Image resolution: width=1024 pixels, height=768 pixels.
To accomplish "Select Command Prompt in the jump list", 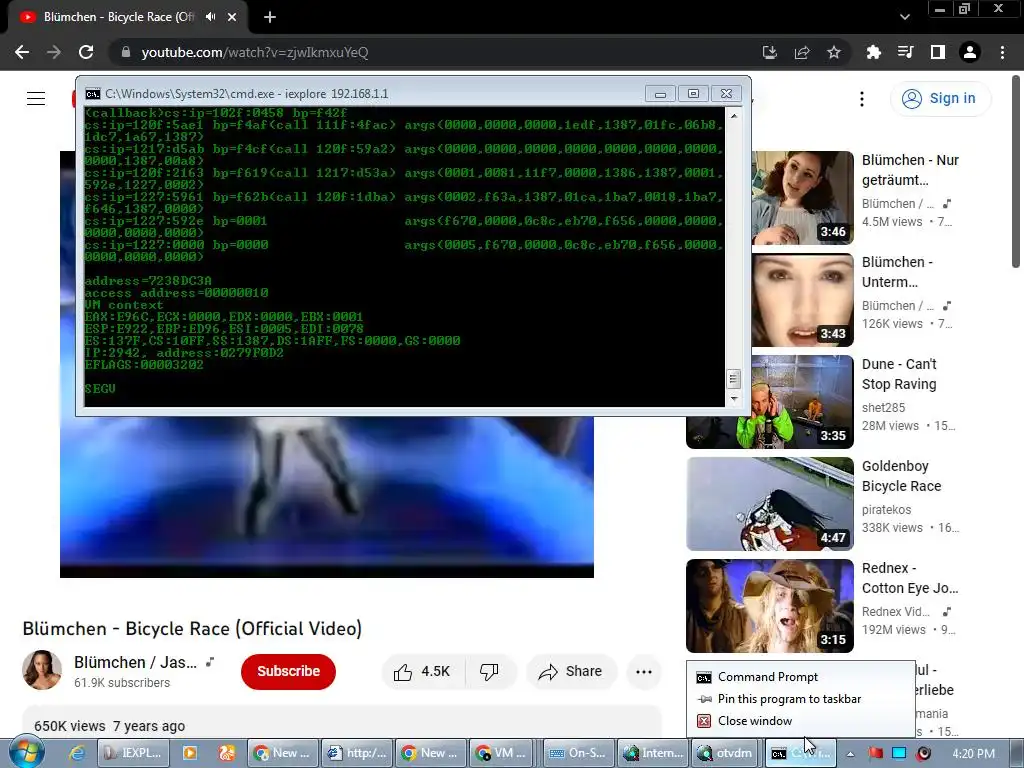I will point(801,677).
